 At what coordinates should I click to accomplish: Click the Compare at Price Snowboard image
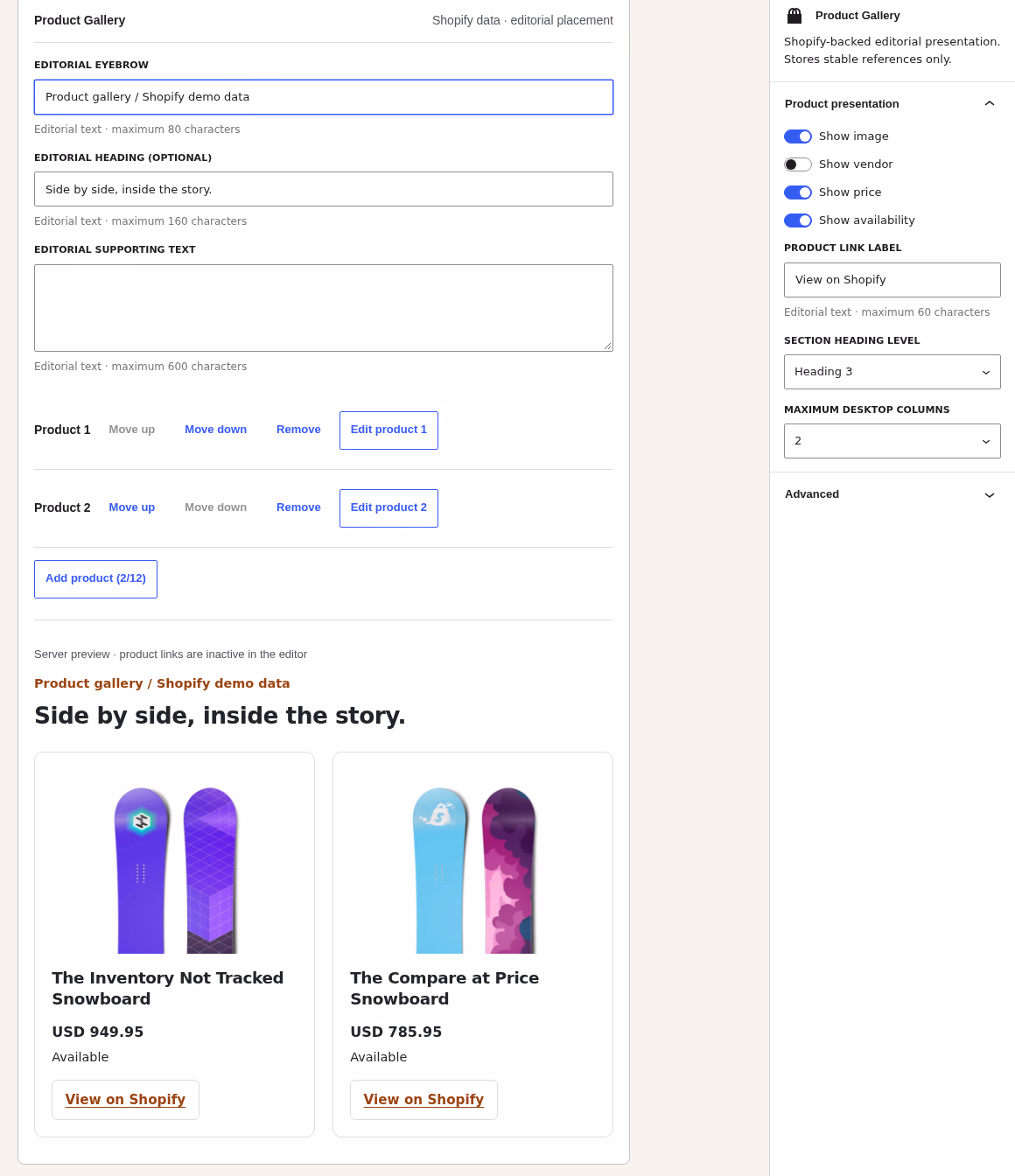(473, 862)
